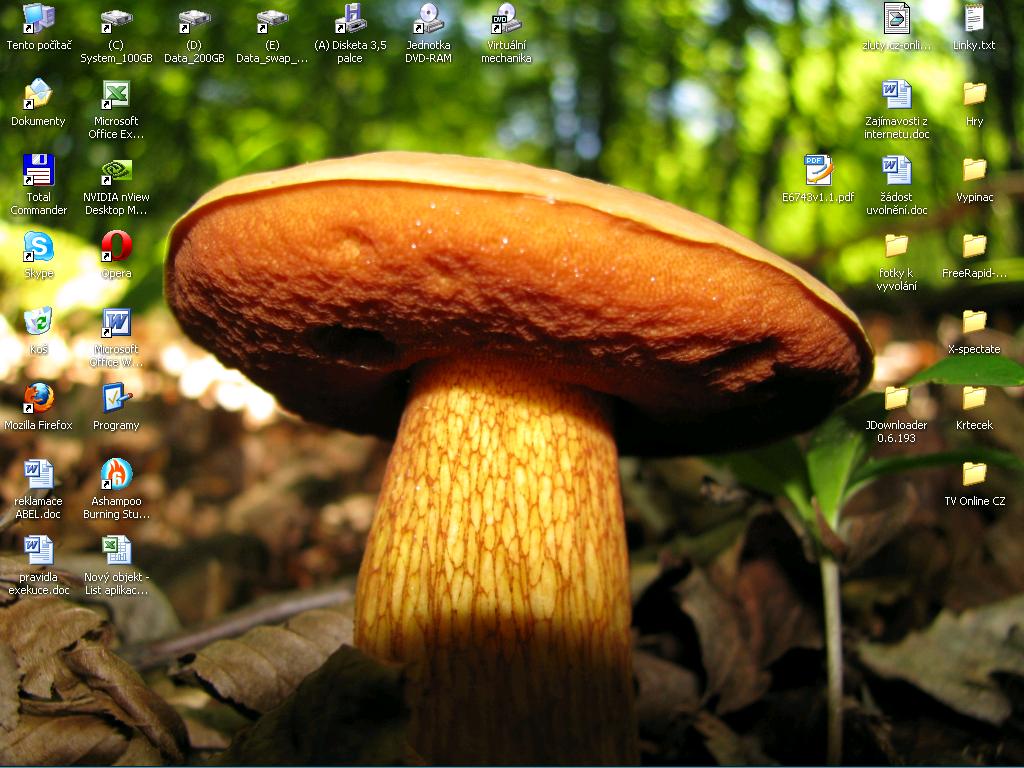Viewport: 1024px width, 768px height.
Task: Select the Tento počítač desktop icon
Action: pyautogui.click(x=38, y=19)
